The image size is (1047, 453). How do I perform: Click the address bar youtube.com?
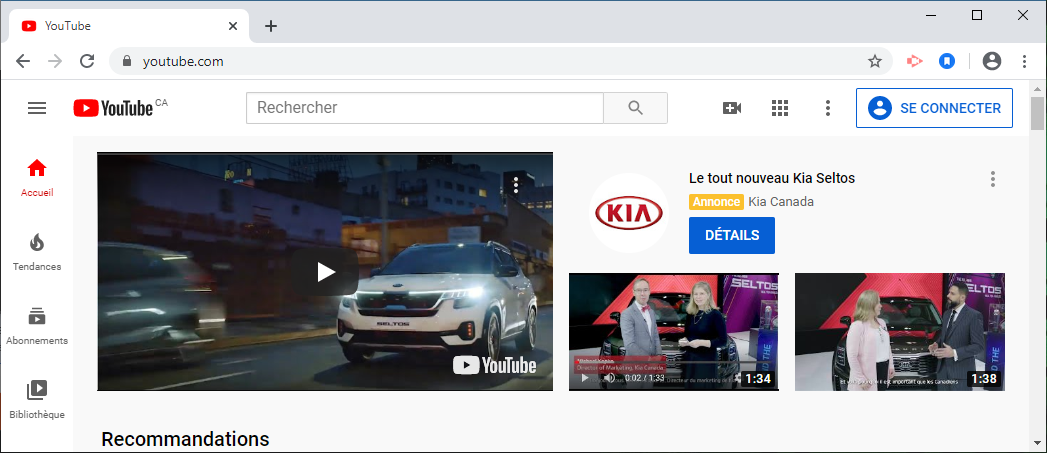183,61
